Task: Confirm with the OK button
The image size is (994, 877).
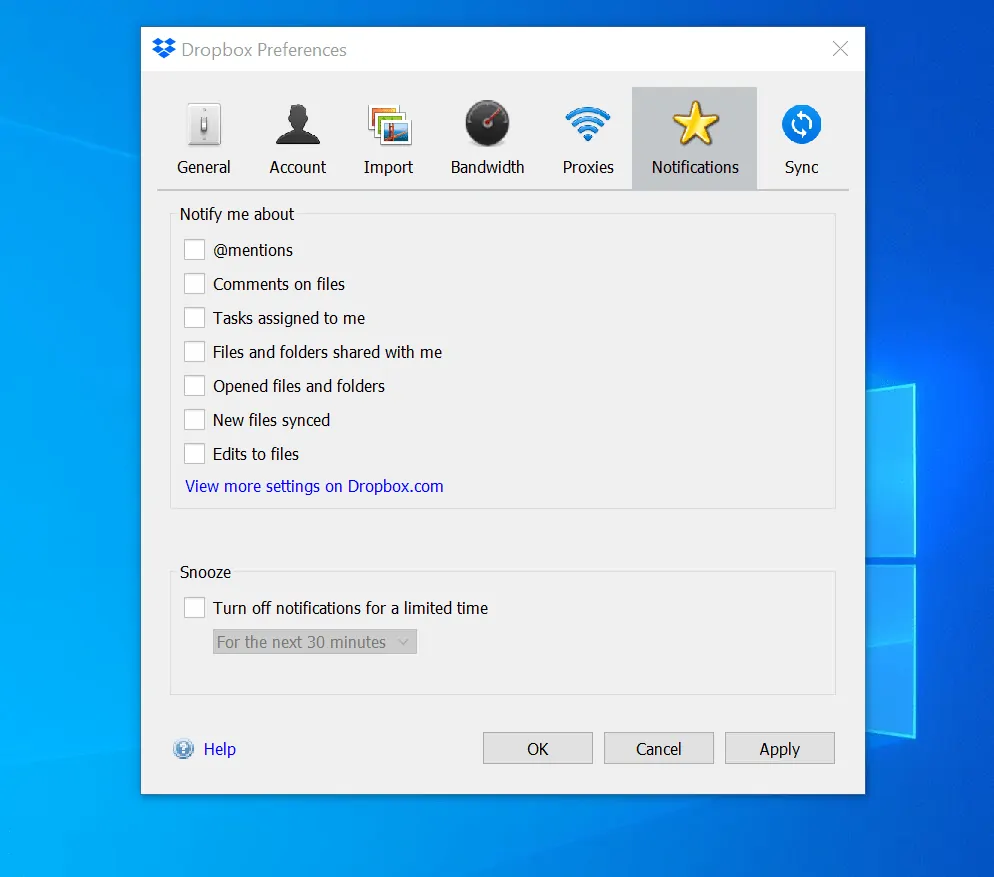Action: tap(538, 748)
